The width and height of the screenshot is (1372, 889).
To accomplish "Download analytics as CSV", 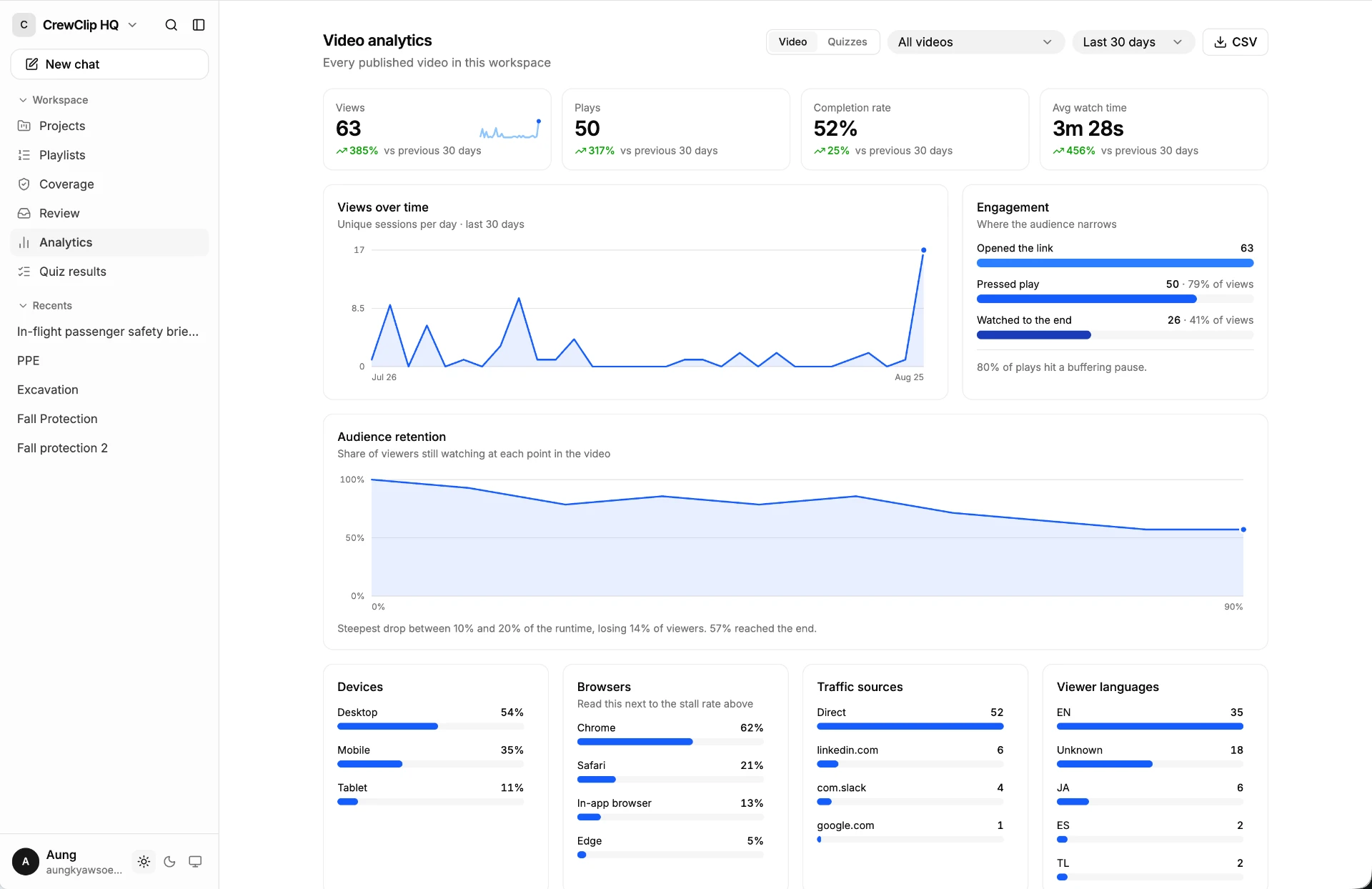I will point(1235,42).
